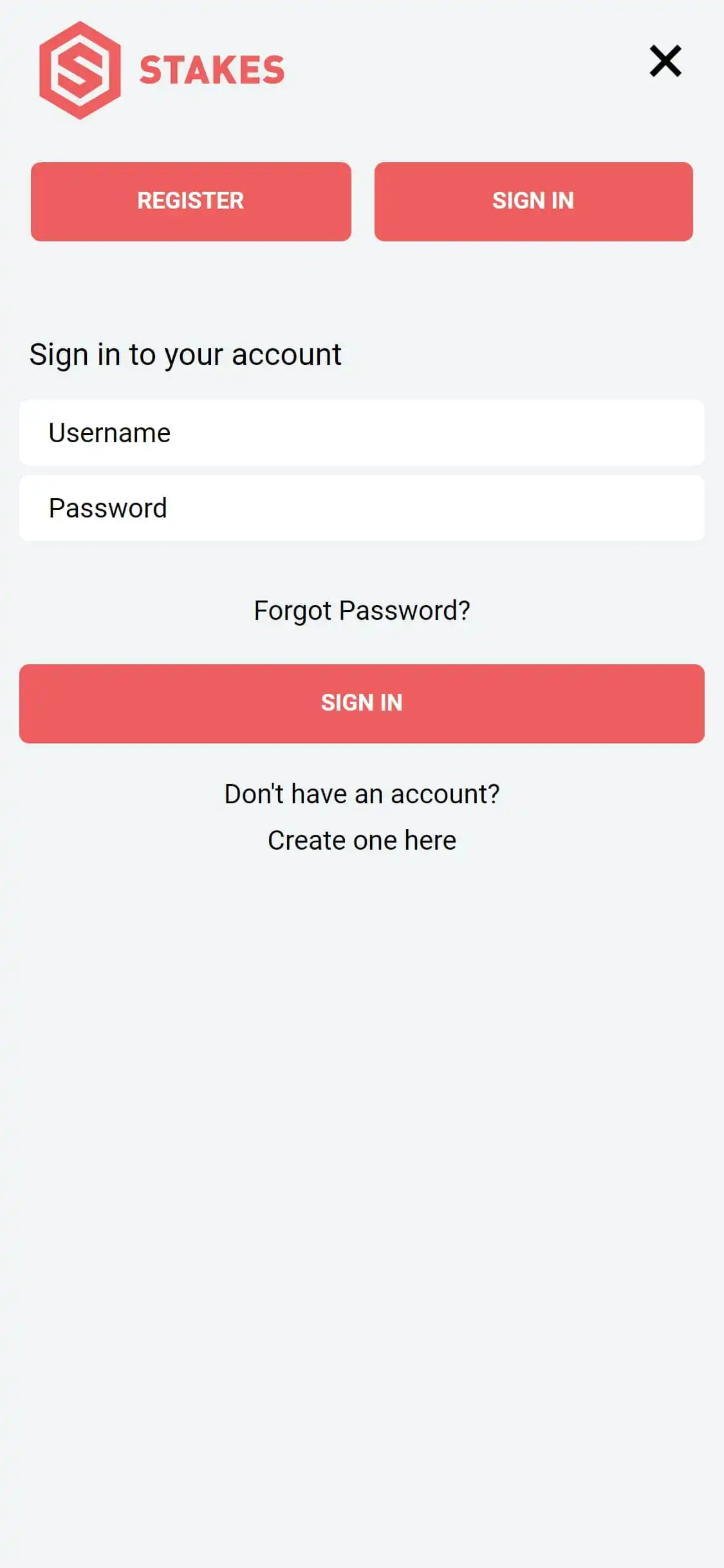The height and width of the screenshot is (1568, 724).
Task: Click the "Sign in to your account" heading
Action: coord(185,355)
